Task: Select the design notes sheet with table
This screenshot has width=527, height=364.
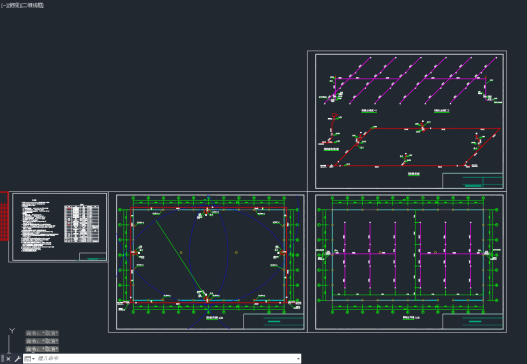Action: (59, 227)
